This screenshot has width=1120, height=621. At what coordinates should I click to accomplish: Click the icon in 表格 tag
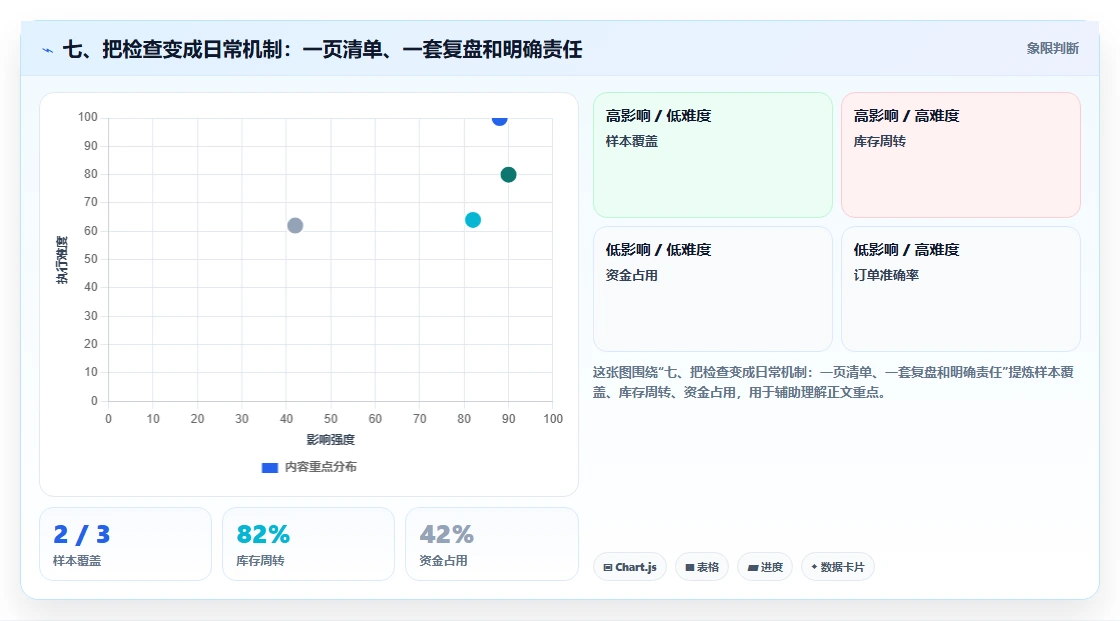tap(690, 567)
